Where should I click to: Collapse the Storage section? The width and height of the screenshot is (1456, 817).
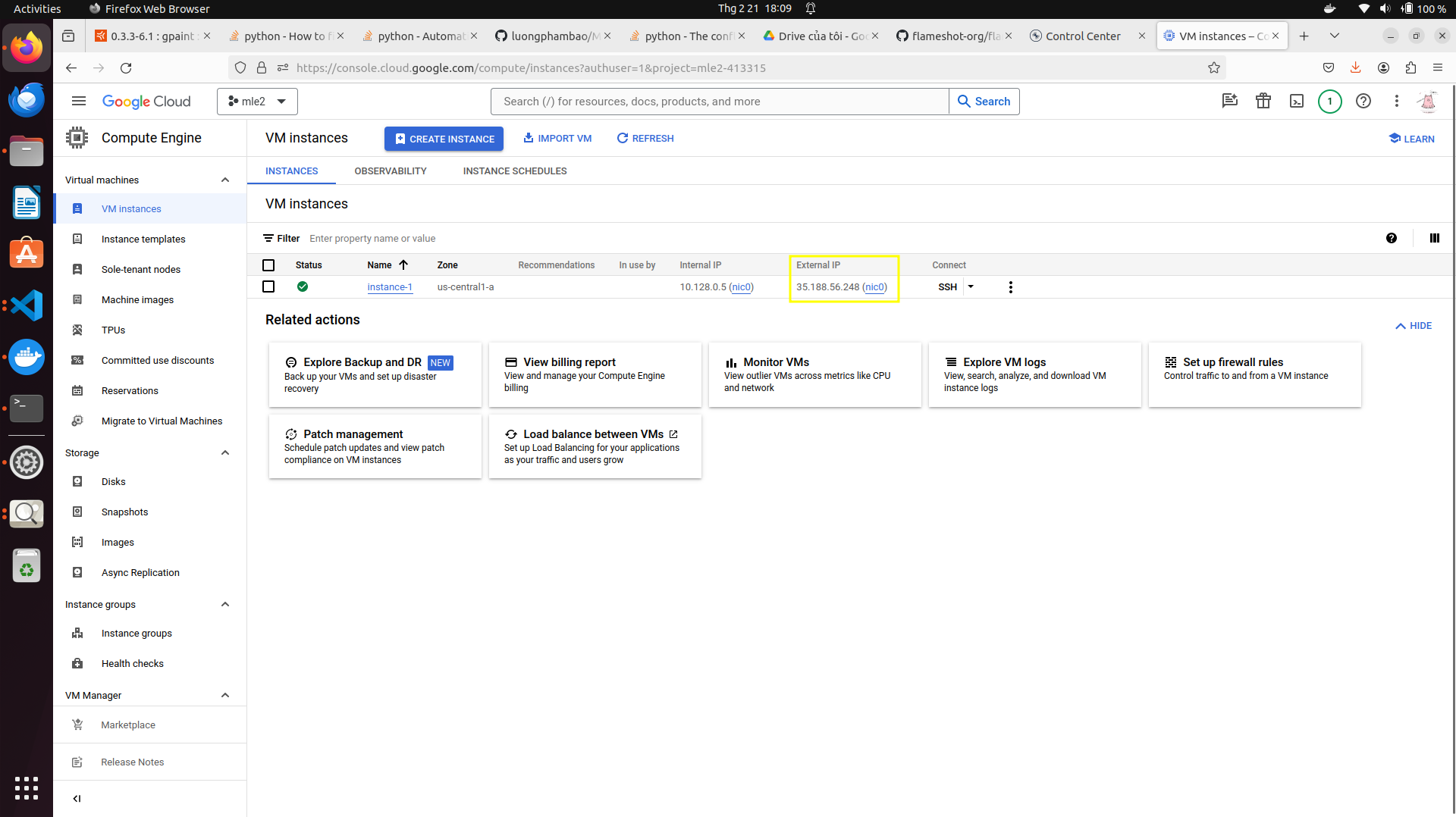pyautogui.click(x=225, y=453)
